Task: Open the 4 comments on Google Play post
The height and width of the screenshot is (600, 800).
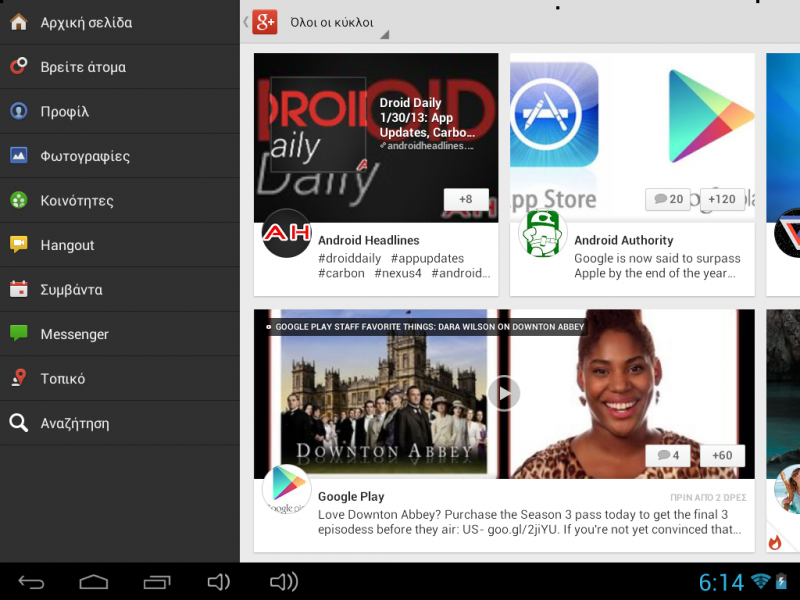Action: coord(668,455)
